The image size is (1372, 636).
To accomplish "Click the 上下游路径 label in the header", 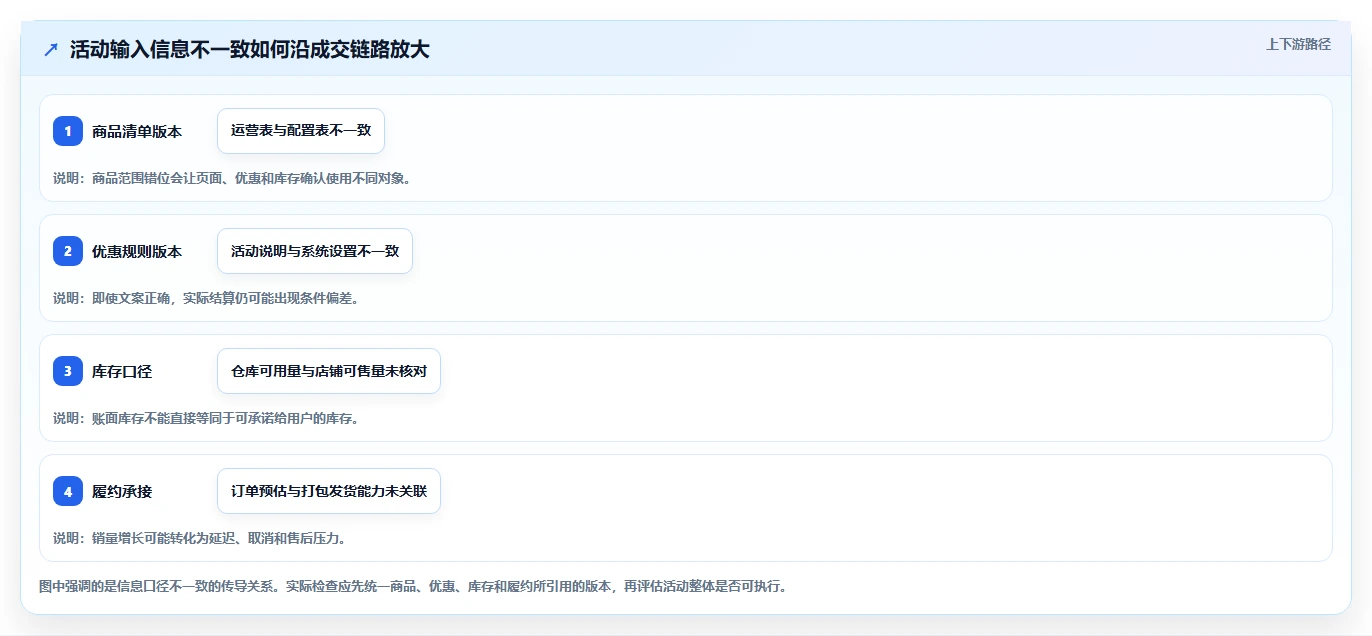I will [x=1298, y=44].
